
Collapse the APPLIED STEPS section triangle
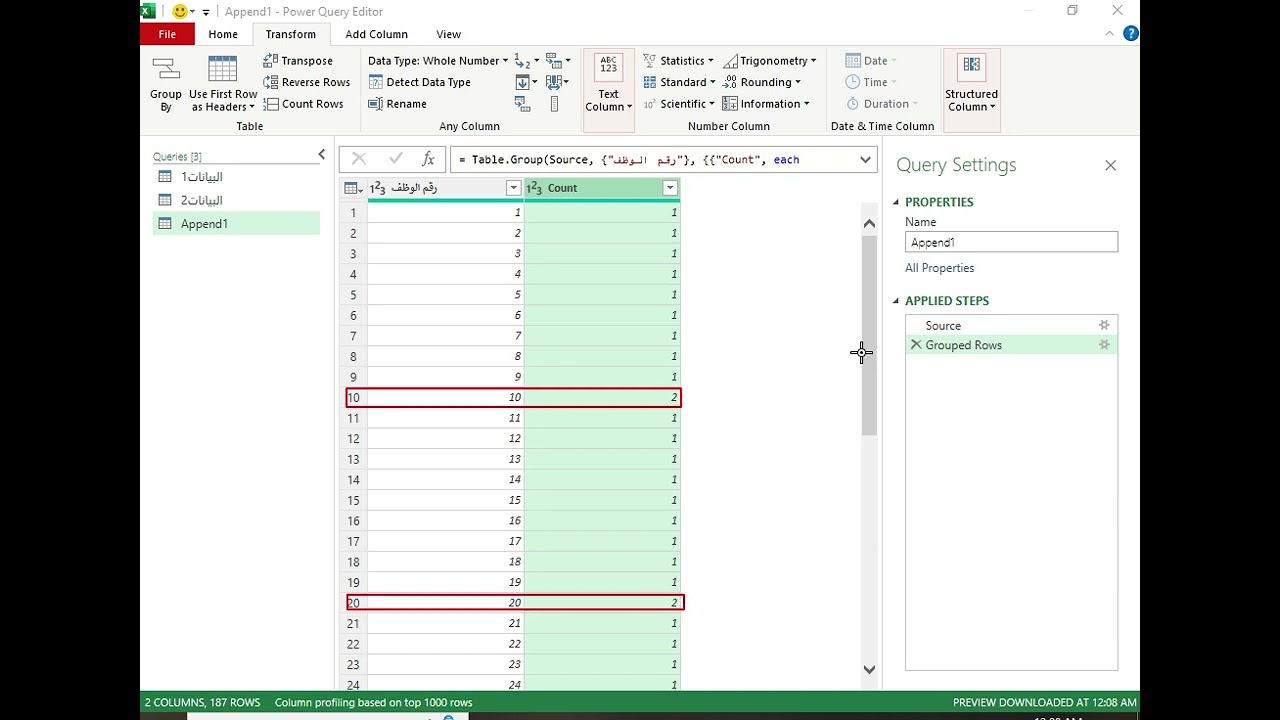coord(896,301)
